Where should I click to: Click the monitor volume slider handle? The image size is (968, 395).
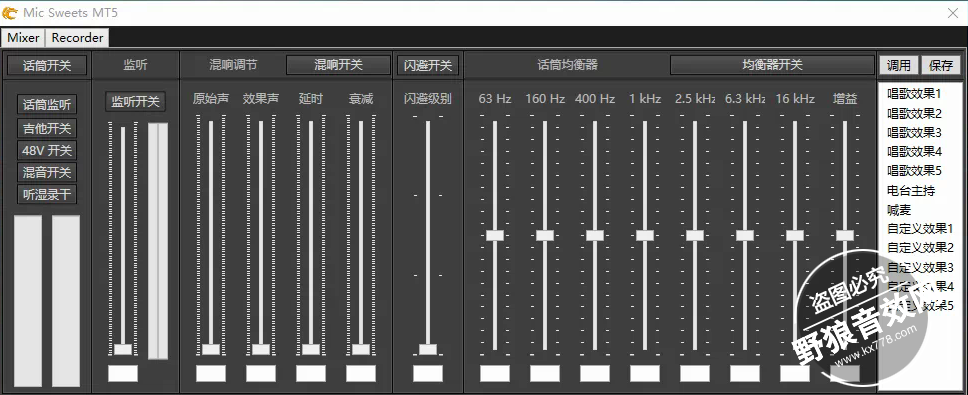123,349
